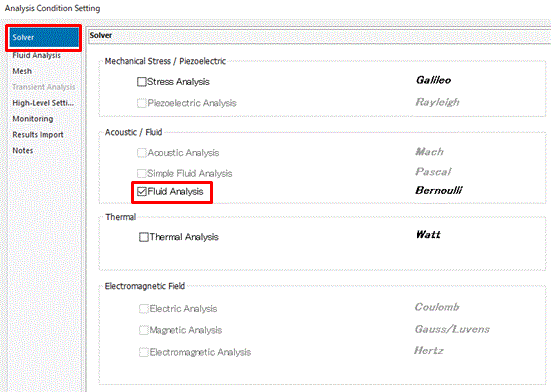
Task: Click the Simple Fluid Analysis checkbox
Action: (142, 174)
